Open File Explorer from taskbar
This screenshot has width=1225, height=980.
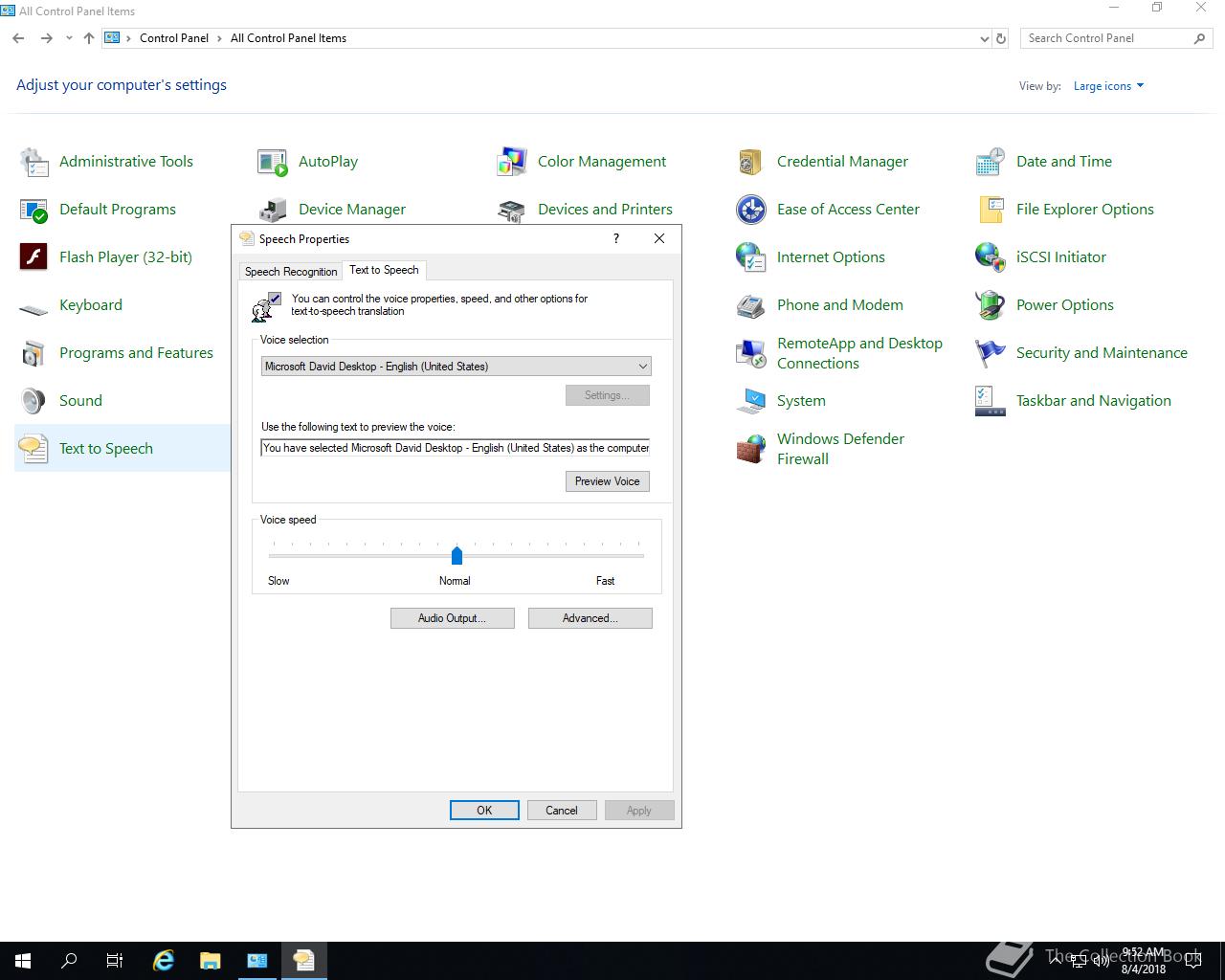210,961
